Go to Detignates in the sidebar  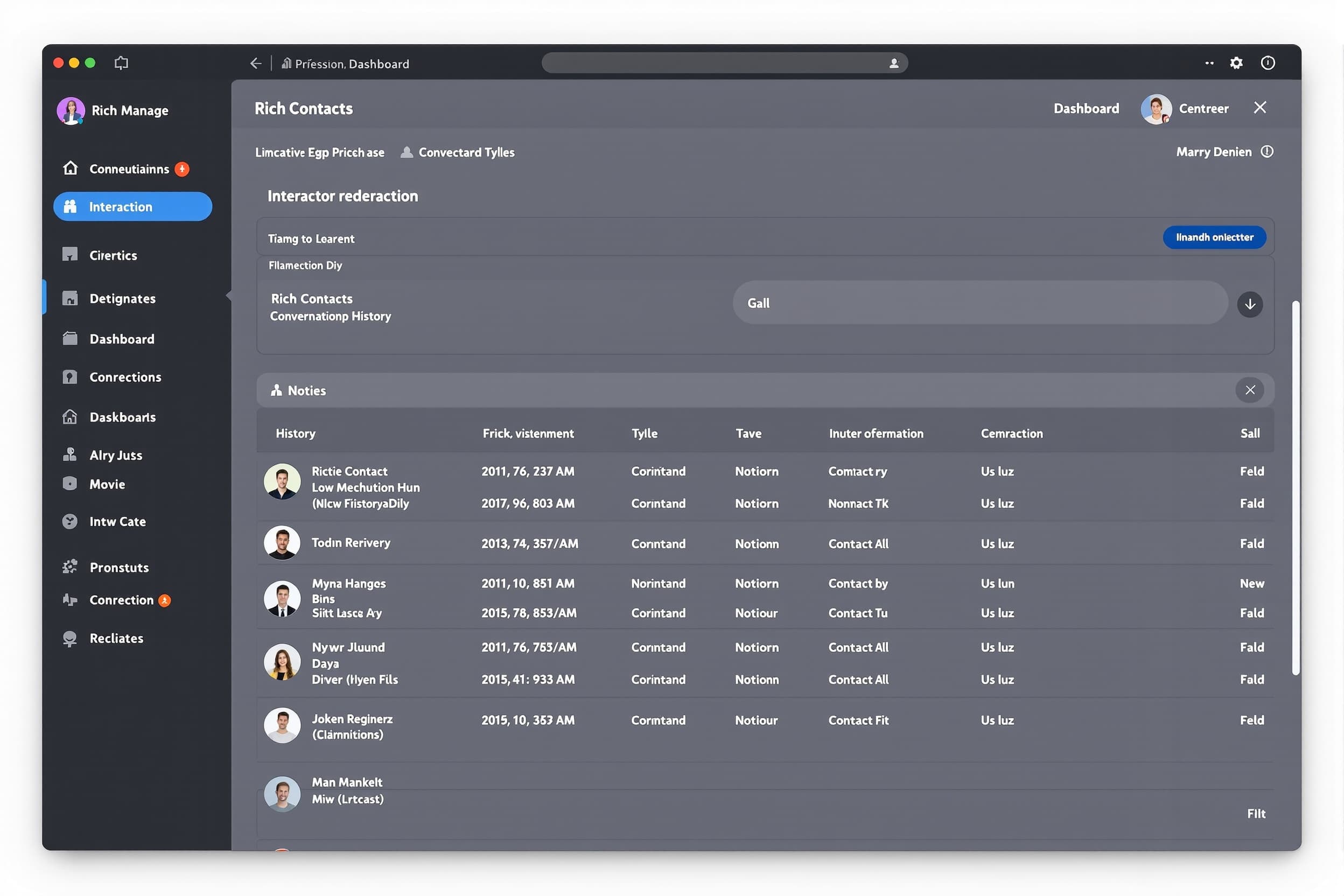[122, 298]
